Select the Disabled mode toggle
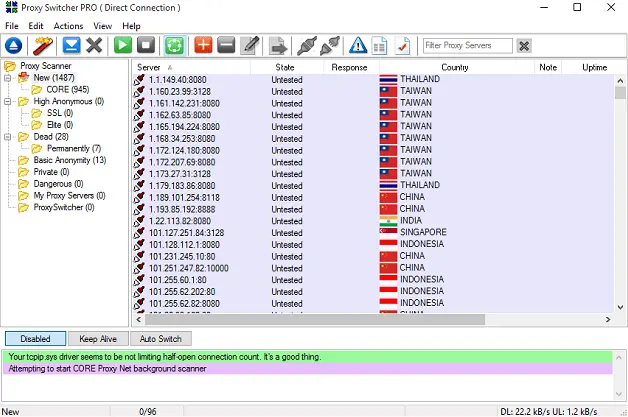The width and height of the screenshot is (628, 417). click(35, 339)
